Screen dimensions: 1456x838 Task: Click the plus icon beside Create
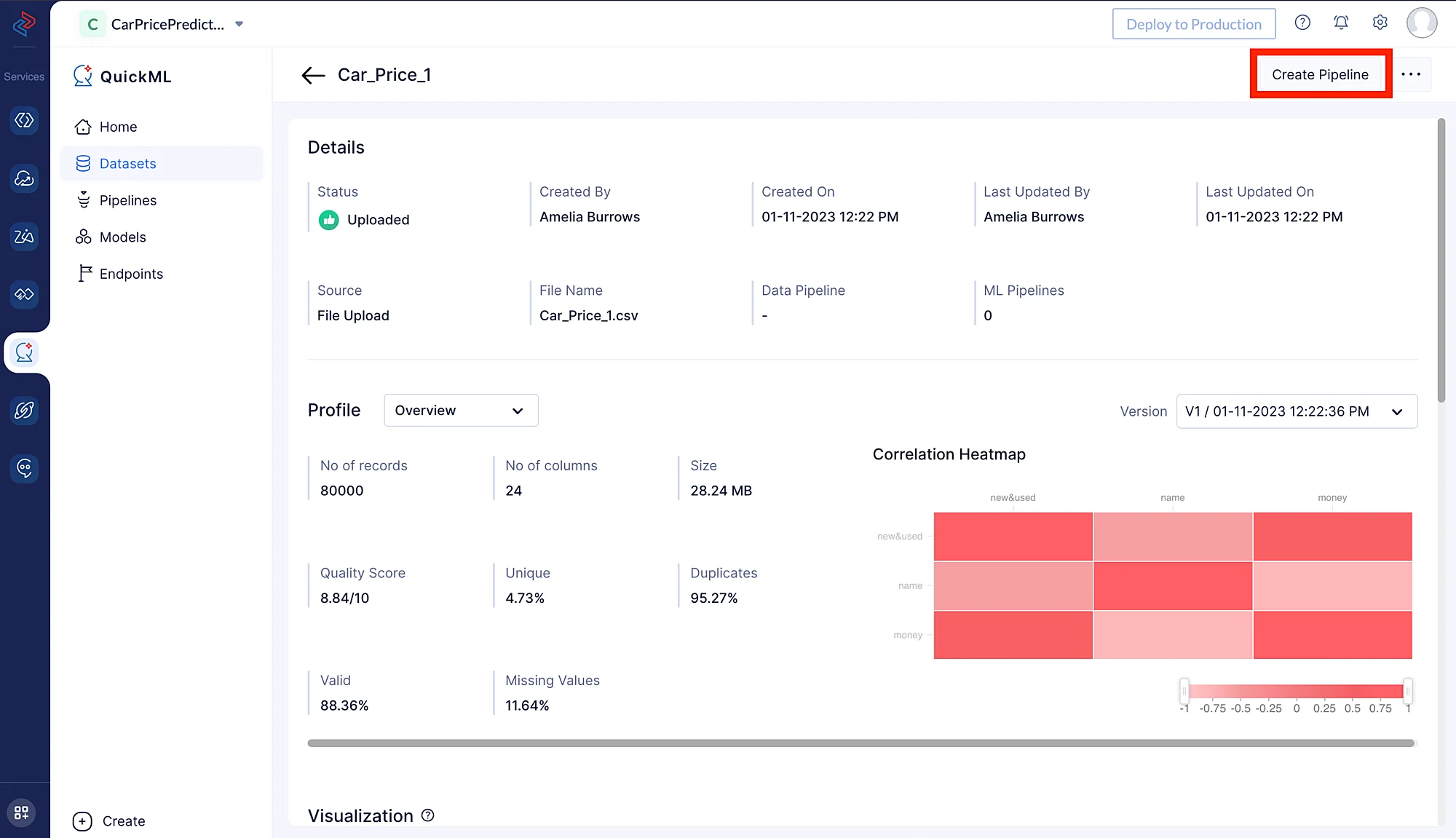pyautogui.click(x=82, y=821)
